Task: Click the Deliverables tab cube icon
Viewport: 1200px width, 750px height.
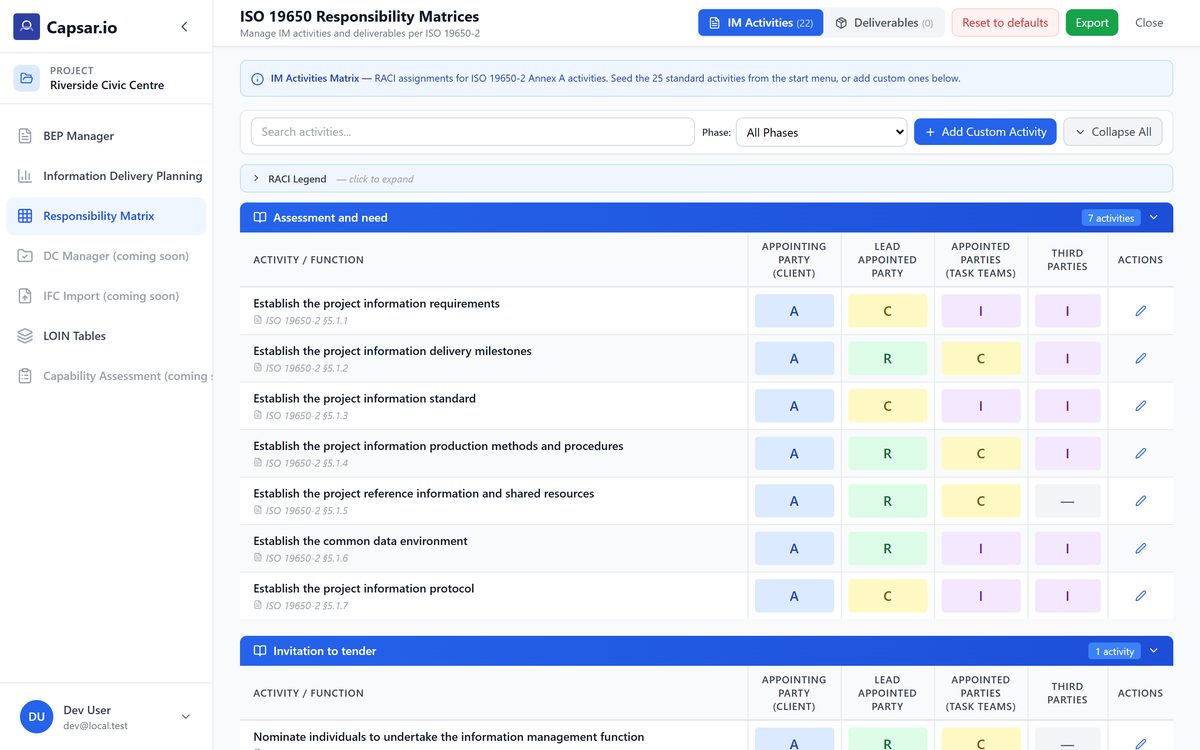Action: pyautogui.click(x=841, y=23)
